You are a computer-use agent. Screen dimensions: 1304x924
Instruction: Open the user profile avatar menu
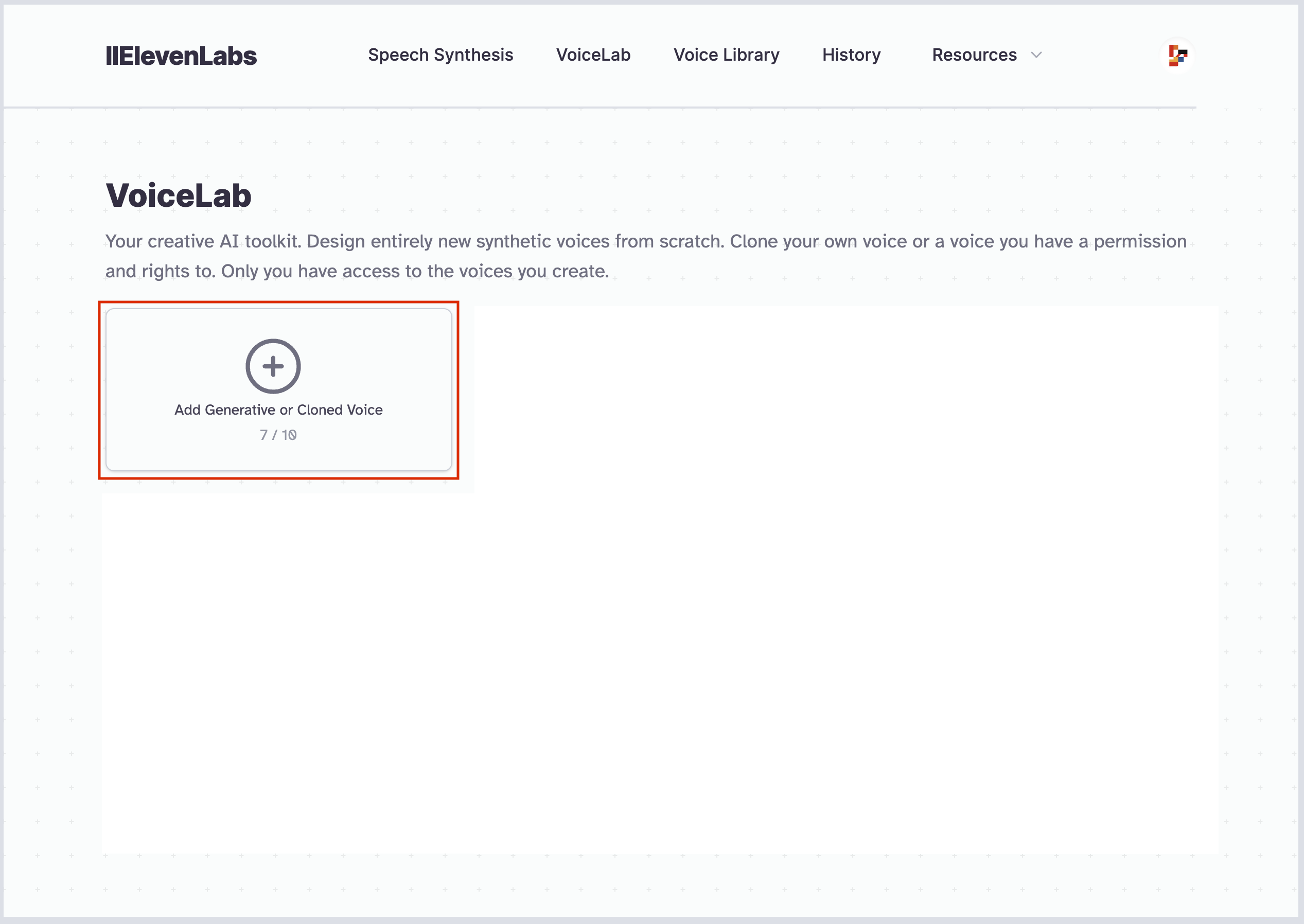tap(1176, 55)
